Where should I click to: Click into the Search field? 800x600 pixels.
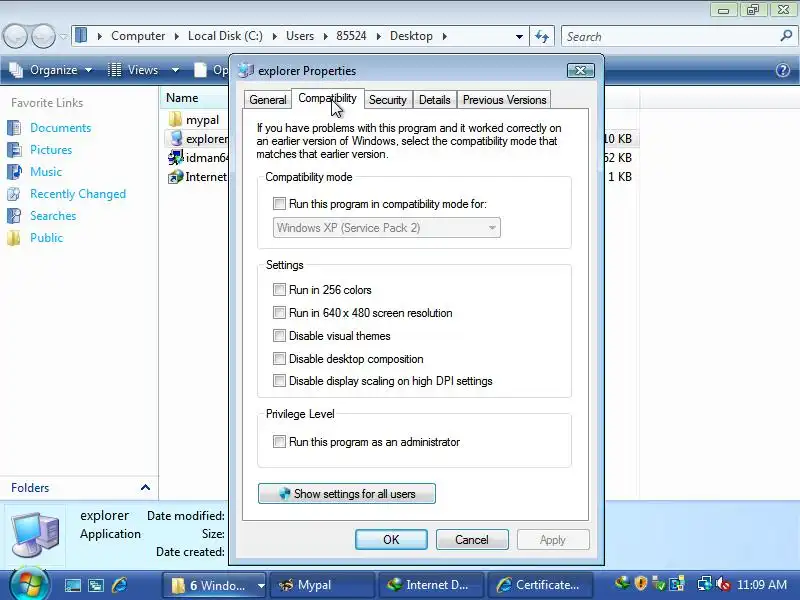click(x=671, y=37)
